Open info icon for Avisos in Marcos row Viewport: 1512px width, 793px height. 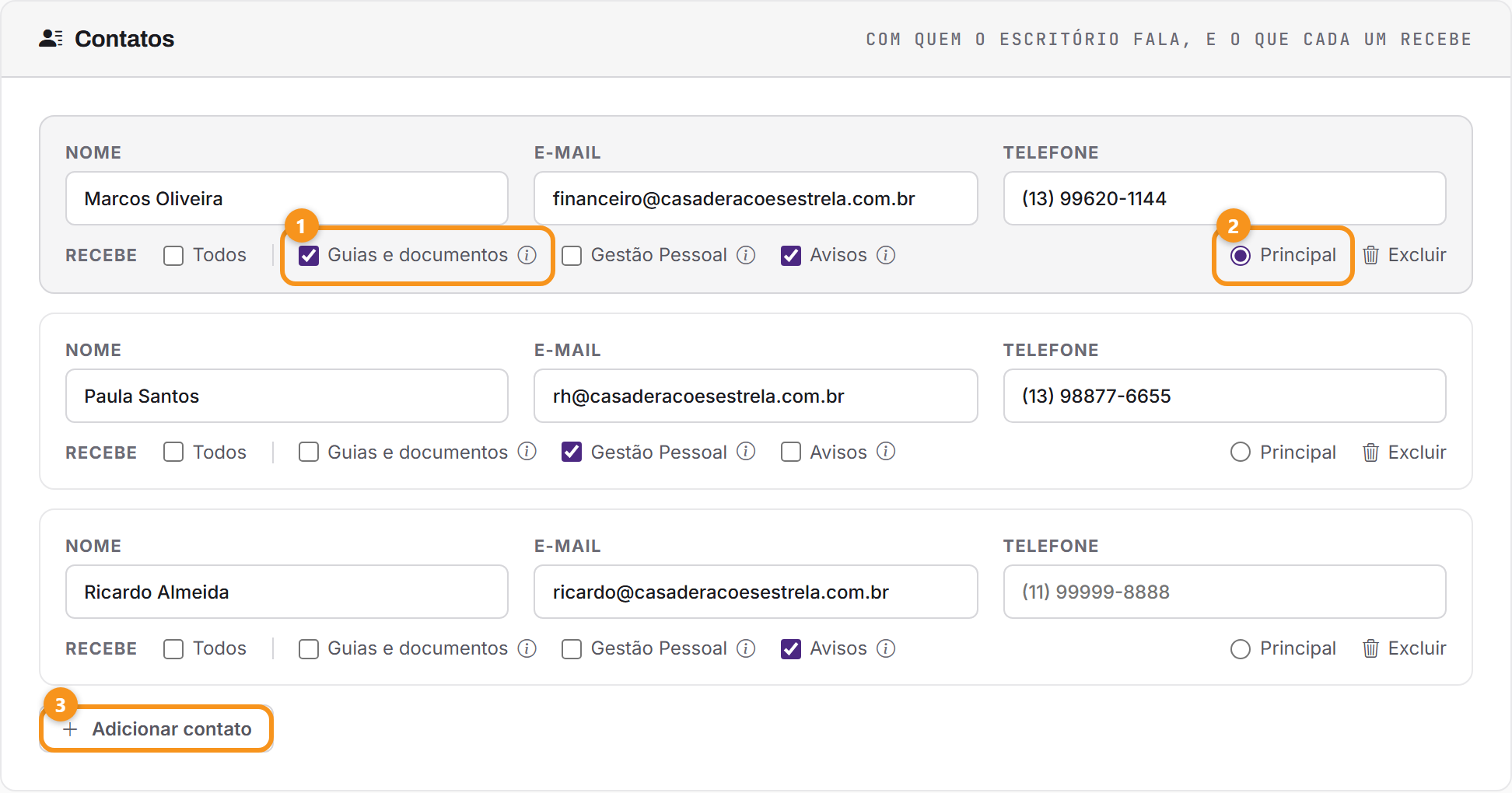coord(886,255)
